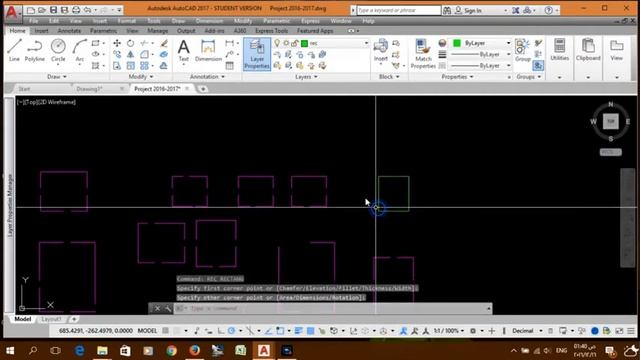The image size is (640, 360).
Task: Use the Mirror tool
Action: [130, 54]
